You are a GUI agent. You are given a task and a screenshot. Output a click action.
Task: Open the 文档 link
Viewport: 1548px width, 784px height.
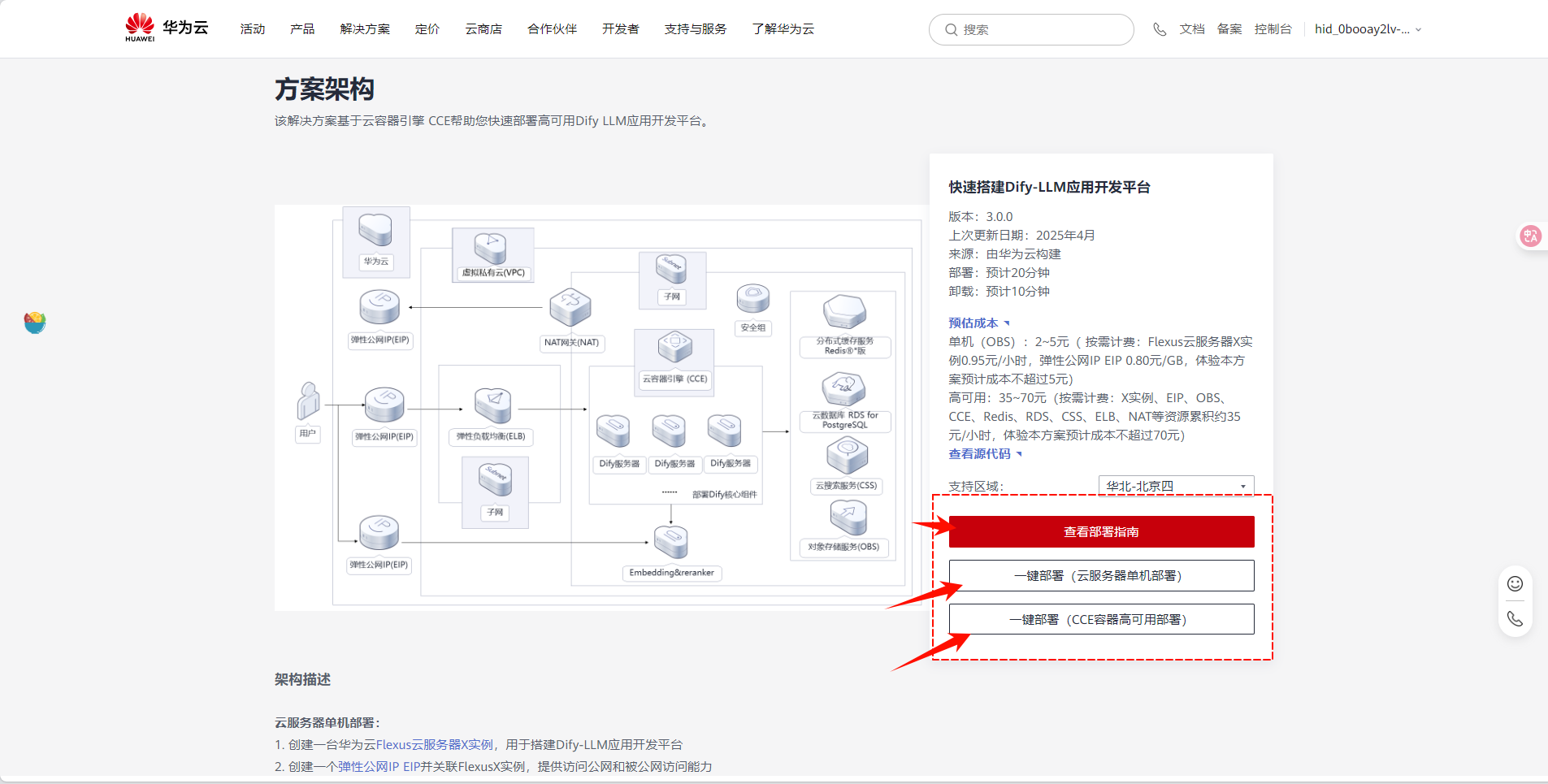click(x=1192, y=29)
